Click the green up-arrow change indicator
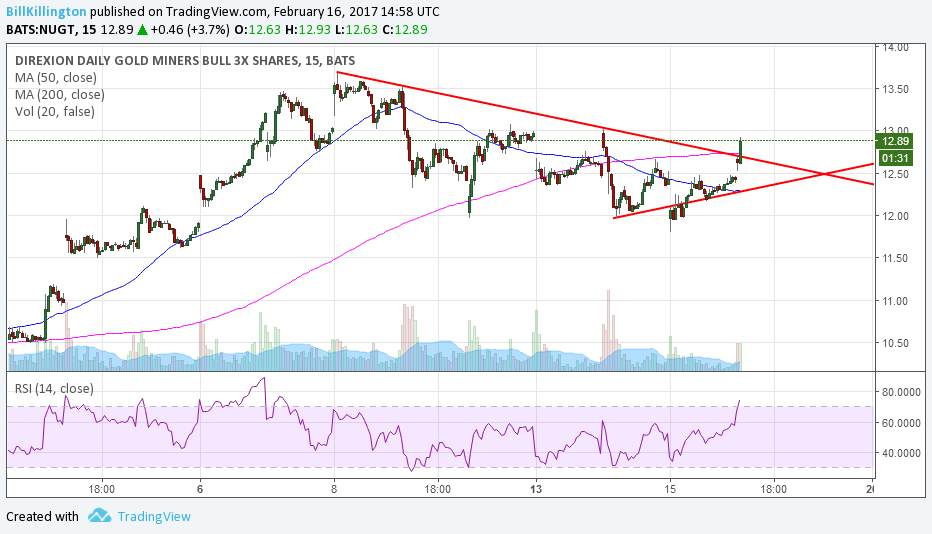This screenshot has width=932, height=534. click(x=142, y=30)
